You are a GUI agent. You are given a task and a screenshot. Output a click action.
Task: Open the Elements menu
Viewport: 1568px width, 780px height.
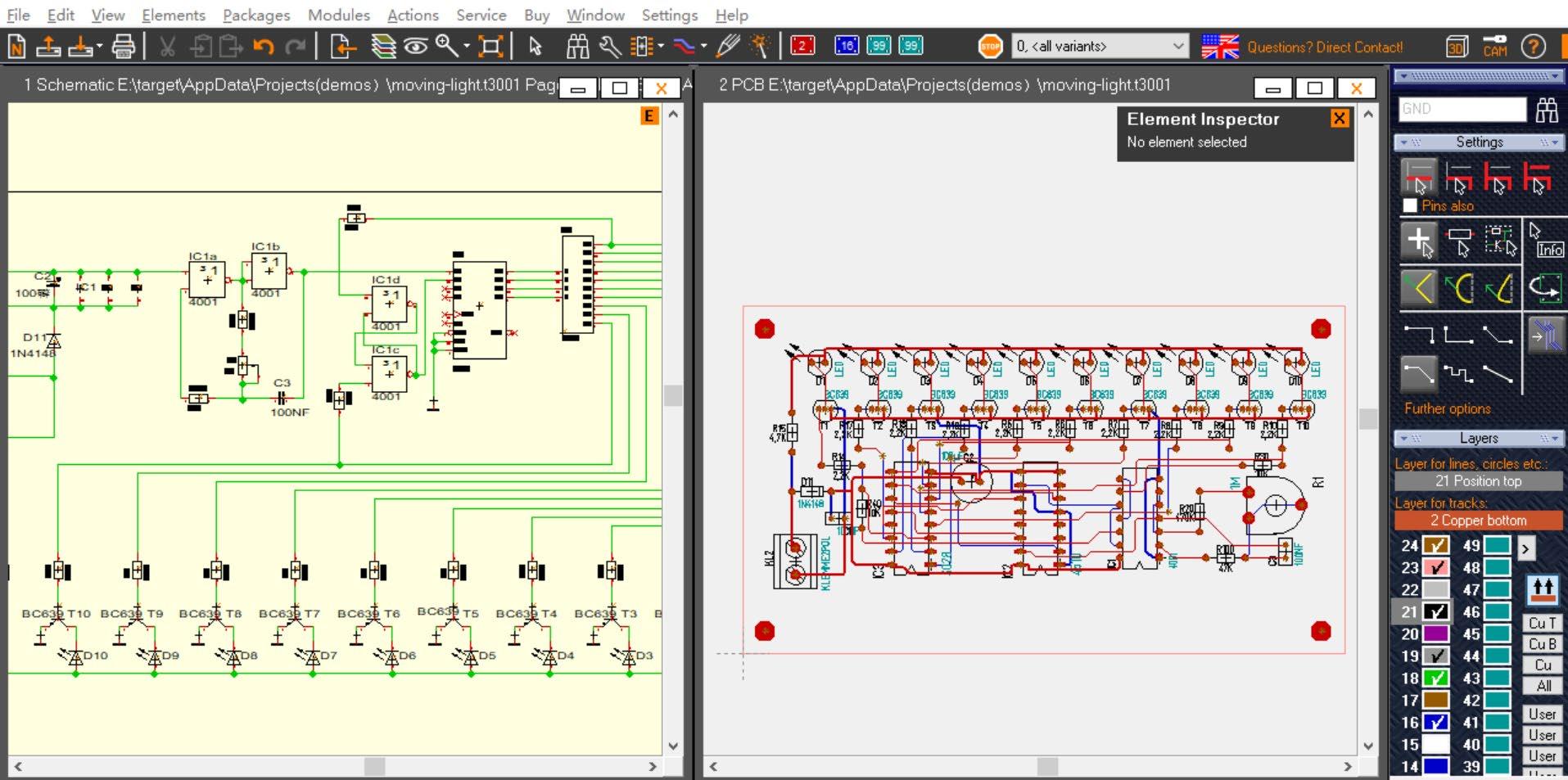[174, 15]
